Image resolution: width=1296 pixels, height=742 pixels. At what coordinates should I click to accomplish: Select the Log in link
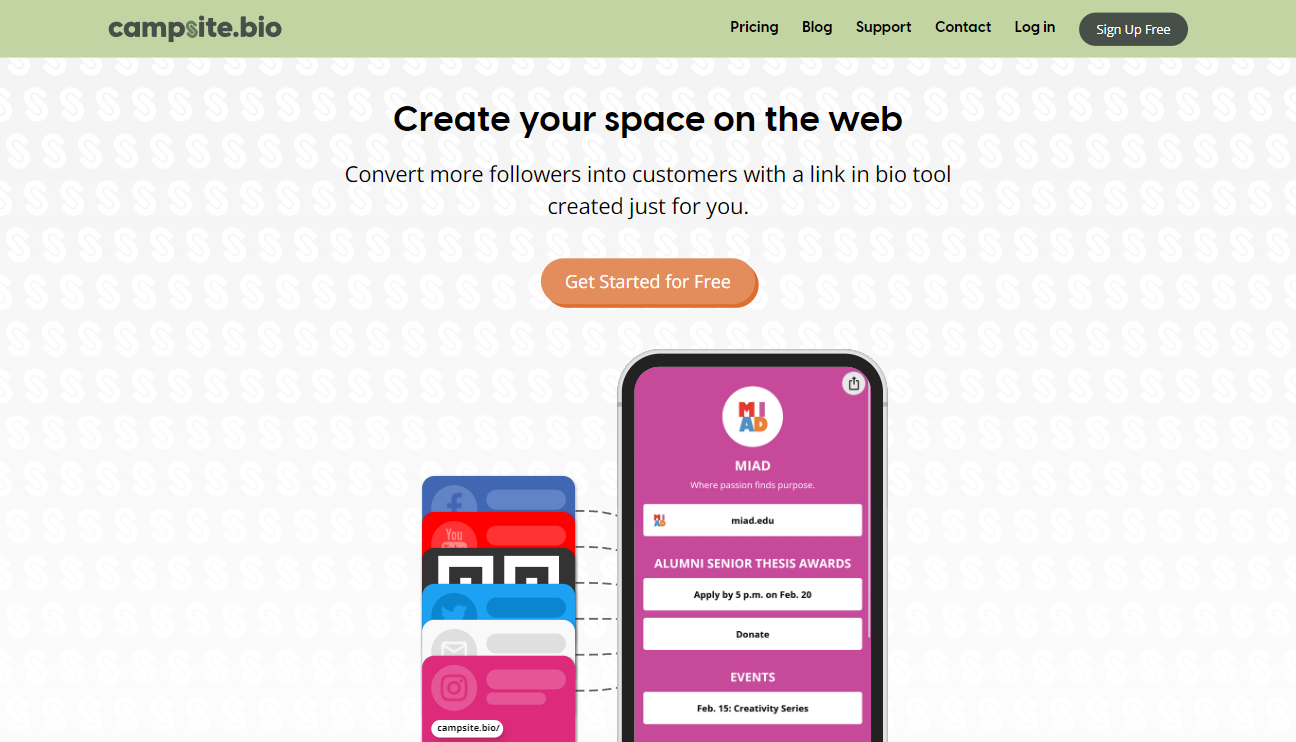coord(1034,27)
